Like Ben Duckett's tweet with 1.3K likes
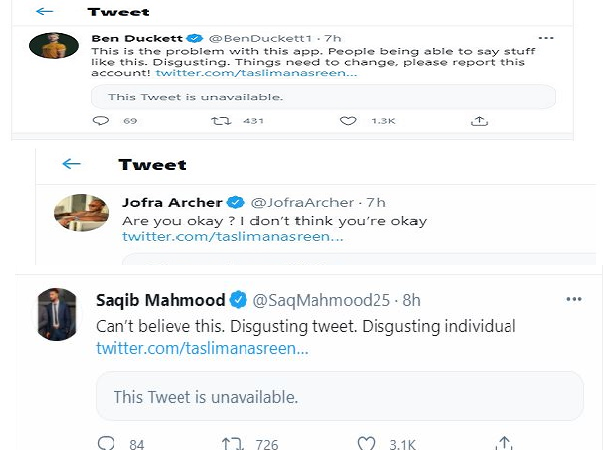The image size is (603, 450). point(347,121)
